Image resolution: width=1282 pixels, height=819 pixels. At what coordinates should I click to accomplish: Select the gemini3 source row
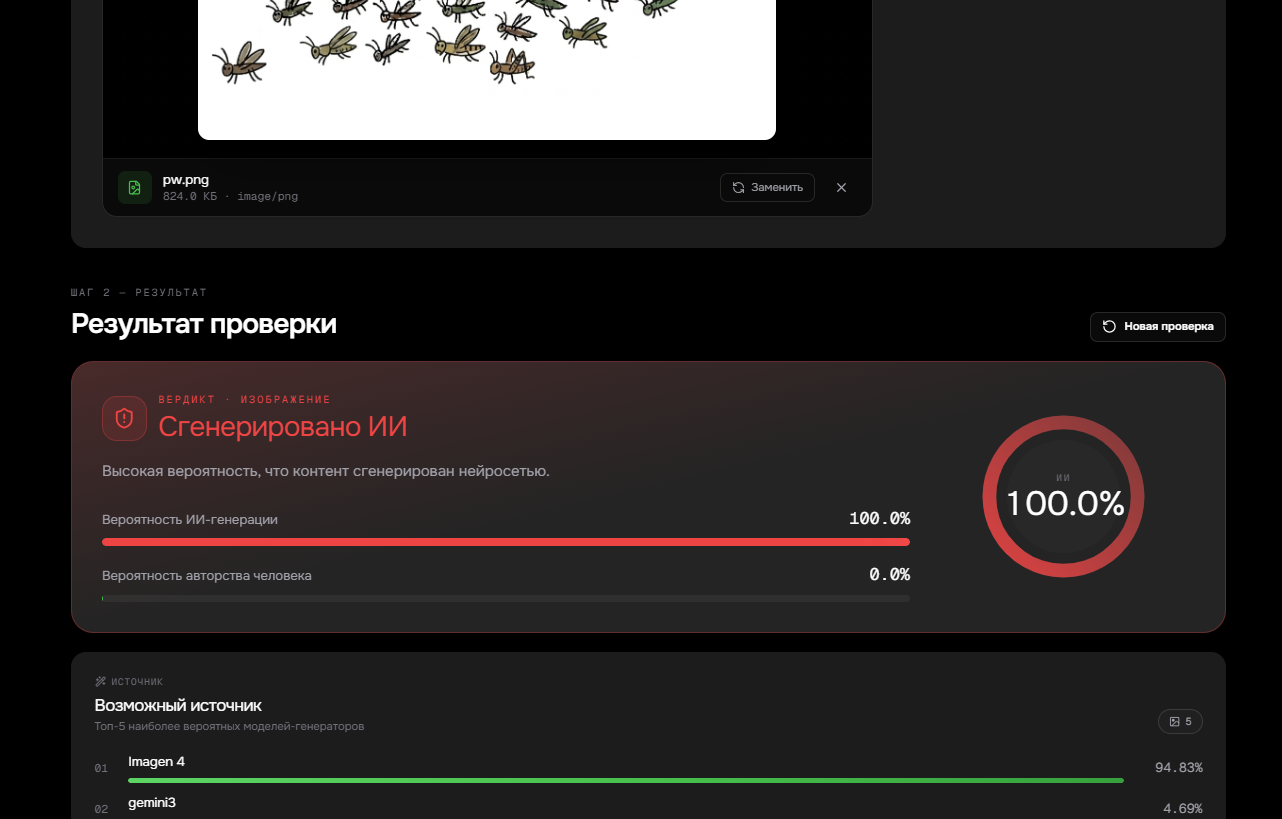(648, 808)
